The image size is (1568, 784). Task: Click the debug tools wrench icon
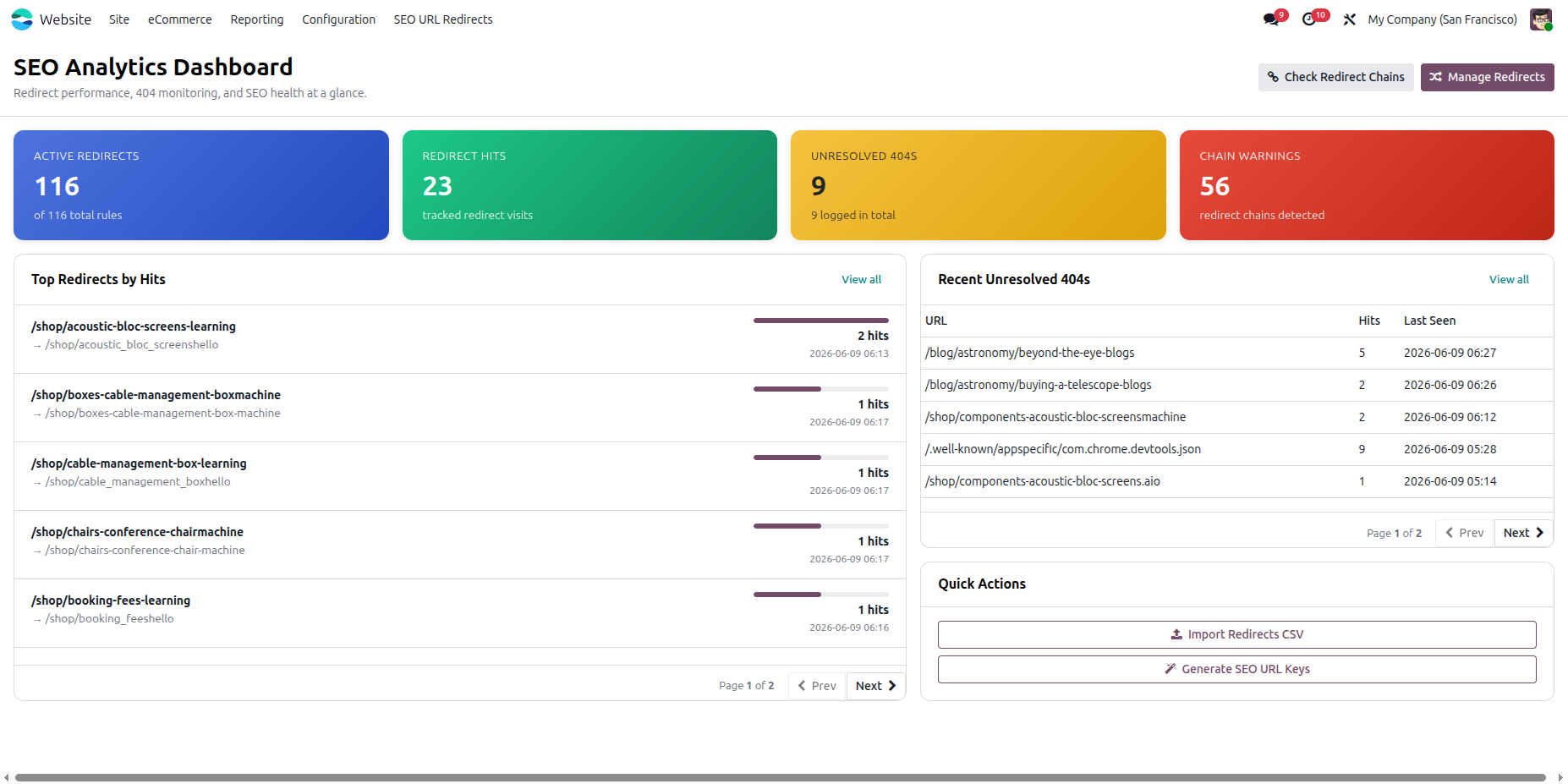(x=1350, y=19)
